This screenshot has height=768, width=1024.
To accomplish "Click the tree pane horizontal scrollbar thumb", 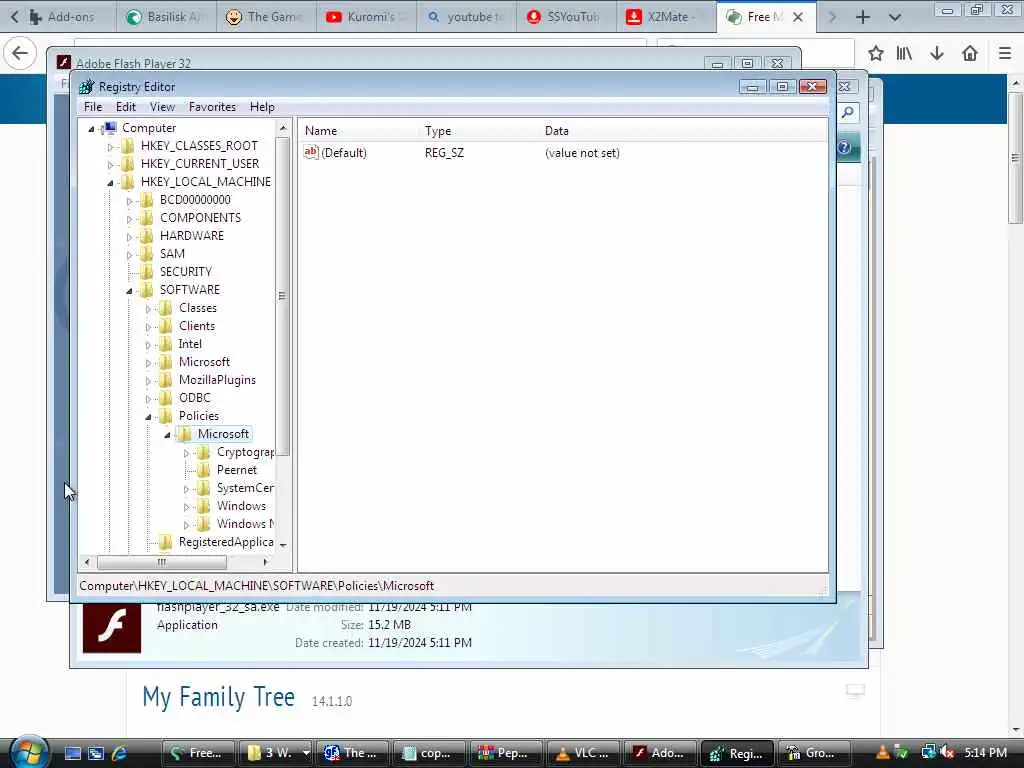I will tap(161, 562).
